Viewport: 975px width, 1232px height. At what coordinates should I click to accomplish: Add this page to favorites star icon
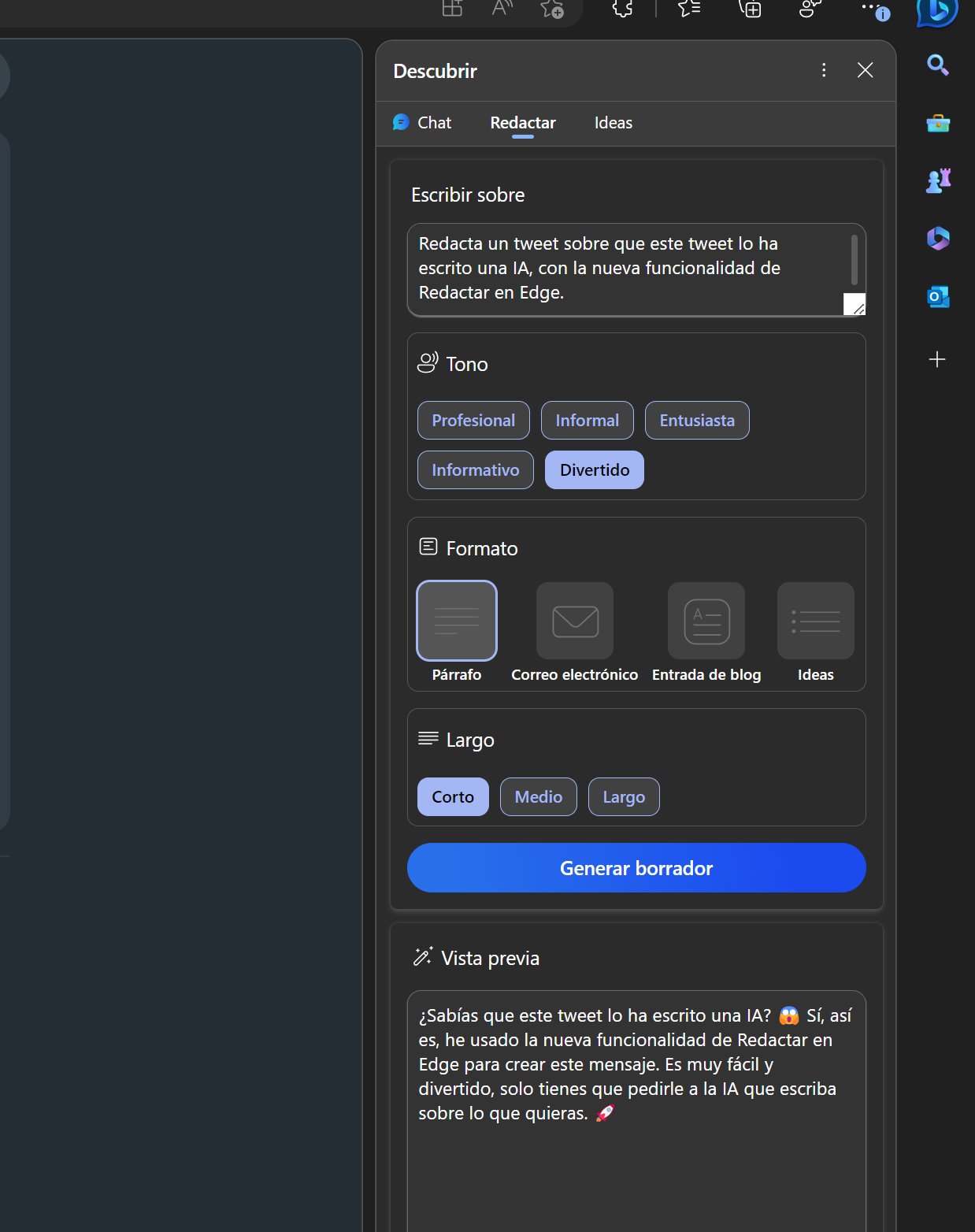pos(551,9)
